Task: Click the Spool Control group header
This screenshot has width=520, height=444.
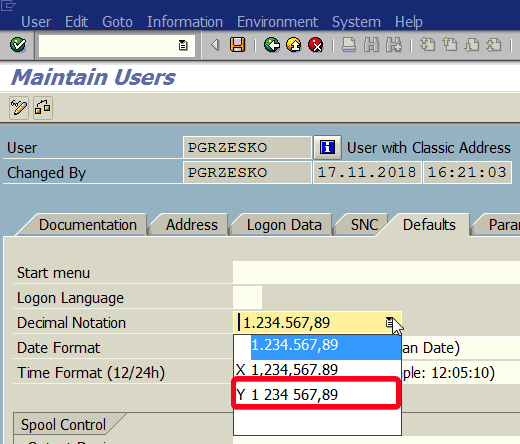Action: click(63, 424)
